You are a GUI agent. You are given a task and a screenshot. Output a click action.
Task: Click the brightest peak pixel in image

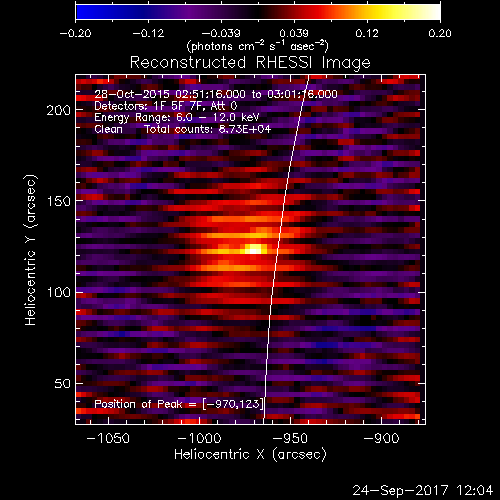(255, 249)
